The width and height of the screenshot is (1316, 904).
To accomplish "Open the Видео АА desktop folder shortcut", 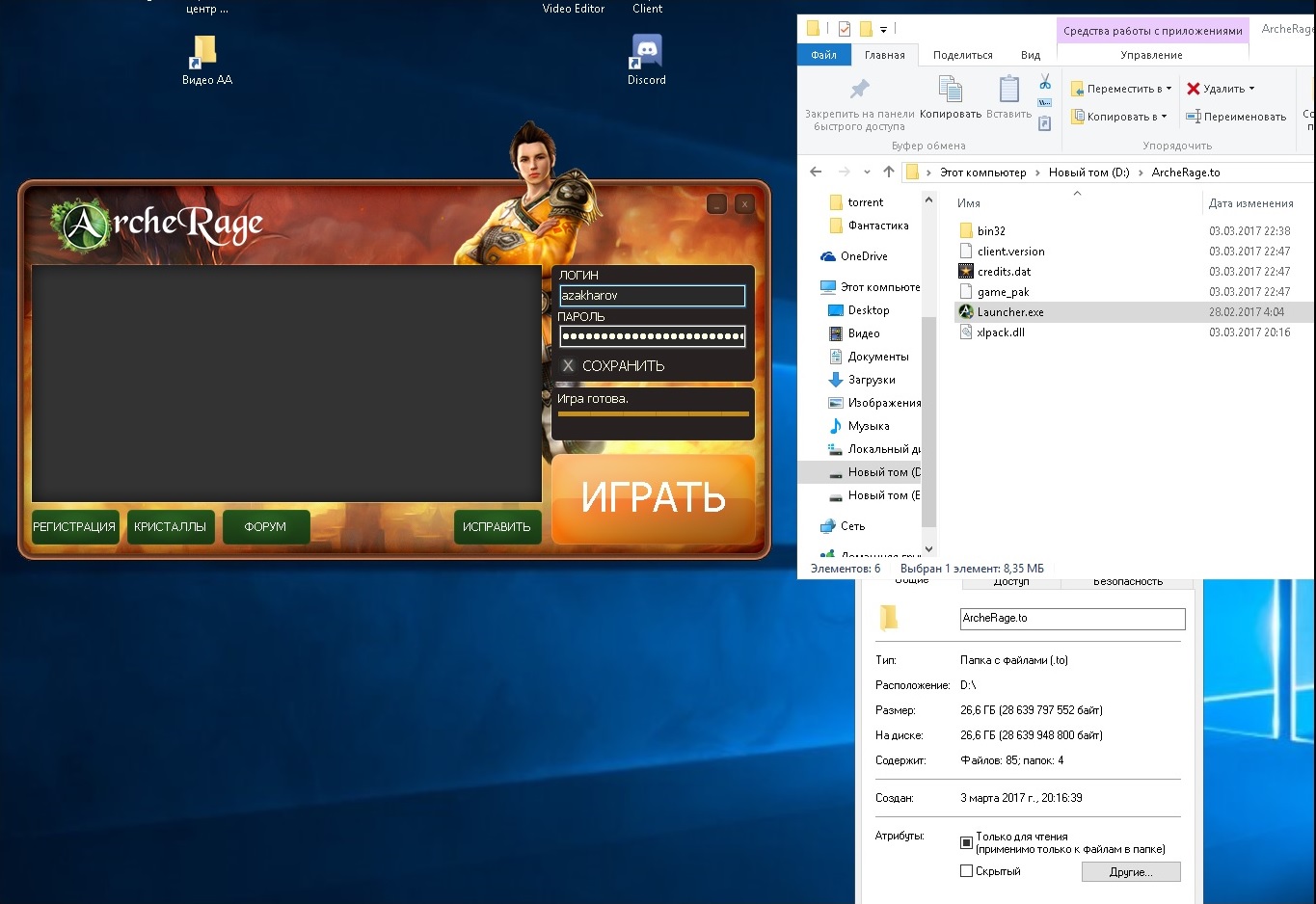I will point(206,60).
